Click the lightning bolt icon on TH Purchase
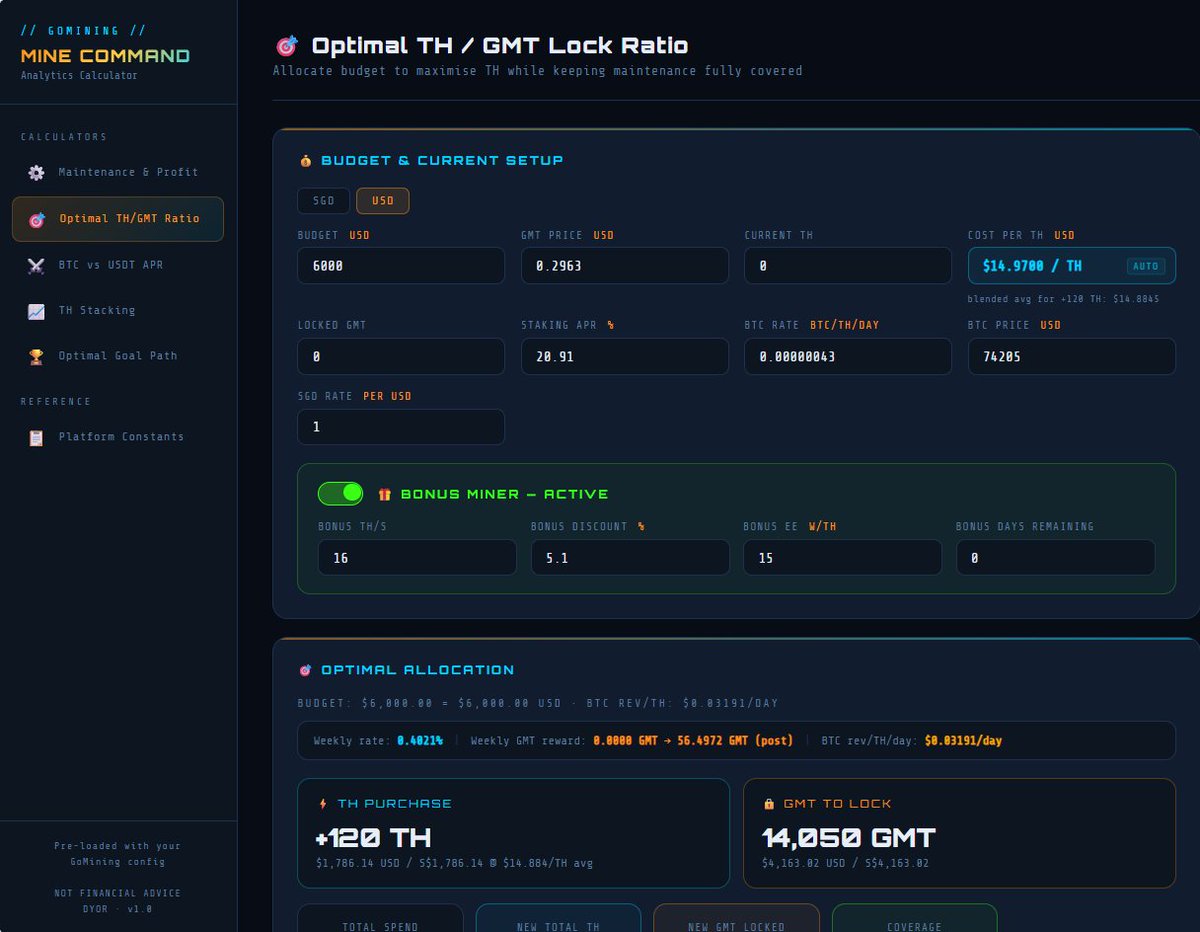This screenshot has height=932, width=1200. click(322, 803)
